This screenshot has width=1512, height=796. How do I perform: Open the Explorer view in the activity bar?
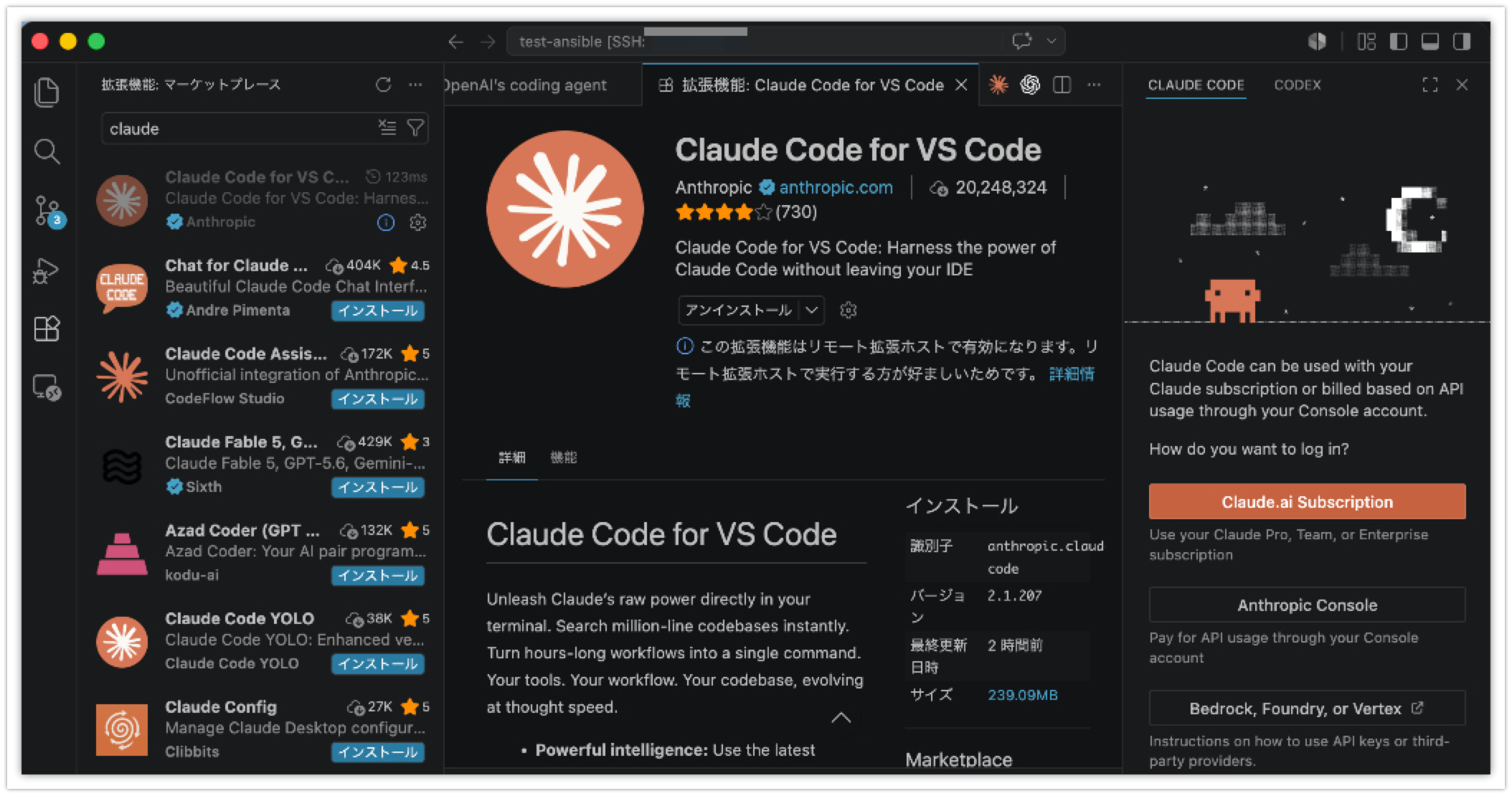coord(47,92)
